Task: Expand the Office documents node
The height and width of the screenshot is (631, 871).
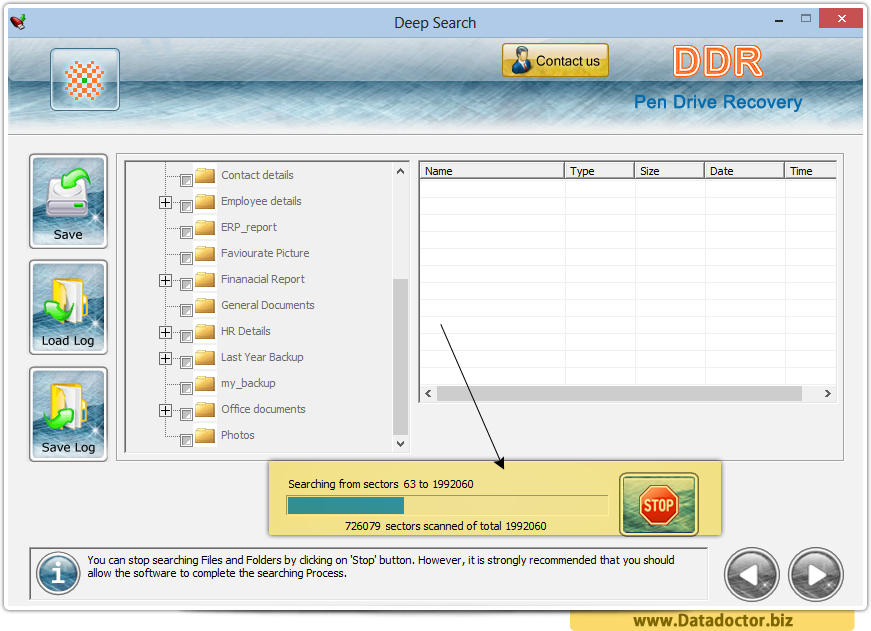Action: [165, 409]
